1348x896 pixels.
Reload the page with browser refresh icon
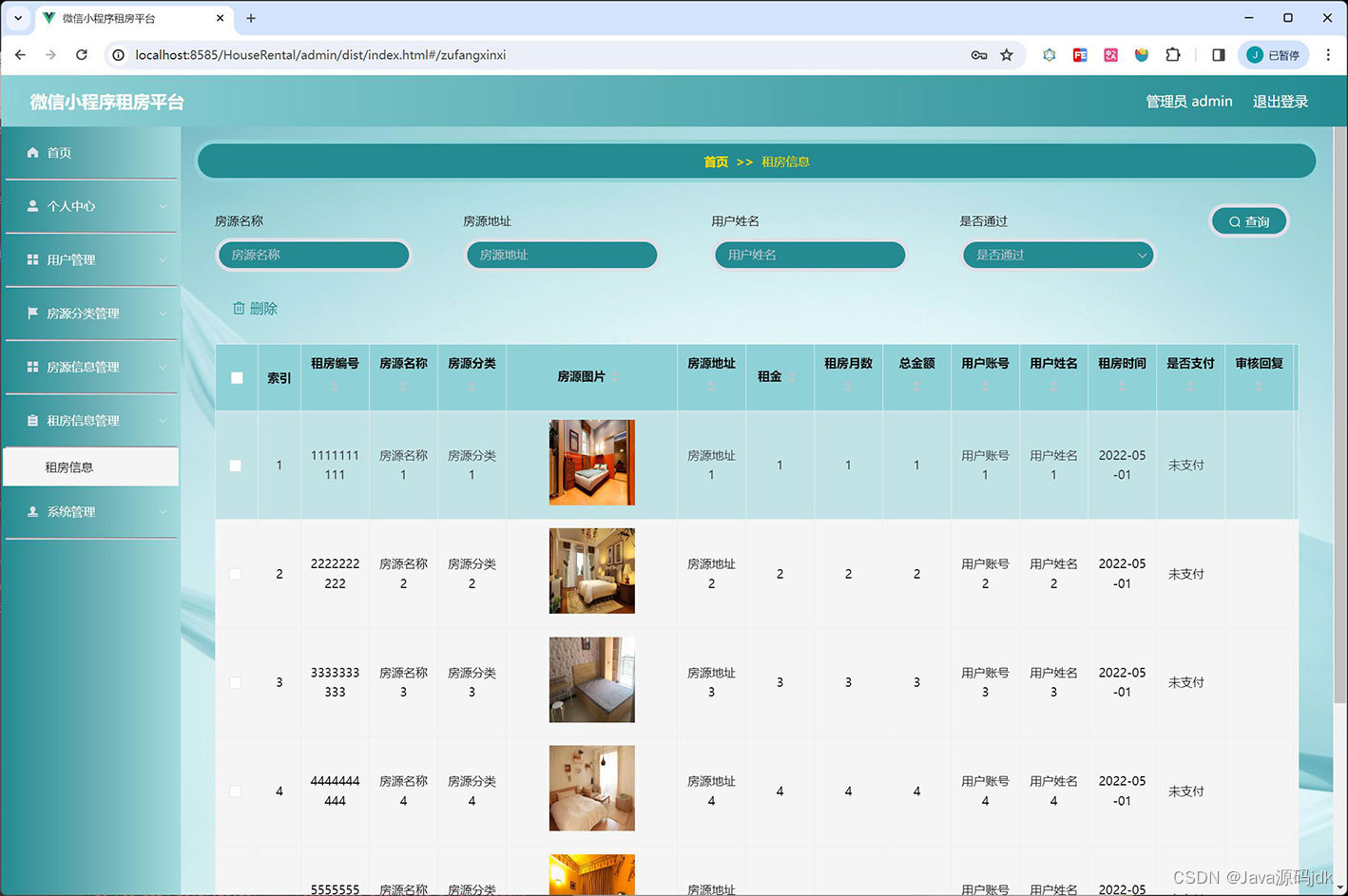[x=82, y=55]
